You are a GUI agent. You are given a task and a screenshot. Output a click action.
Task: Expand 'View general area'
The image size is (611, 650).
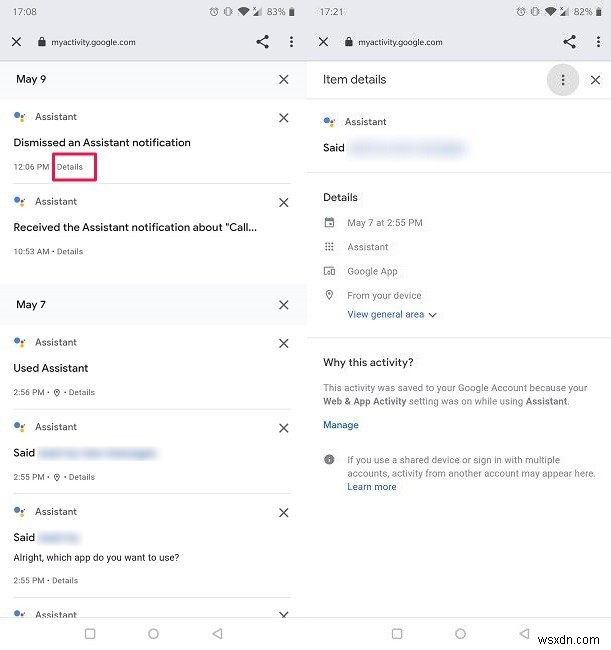click(x=392, y=315)
